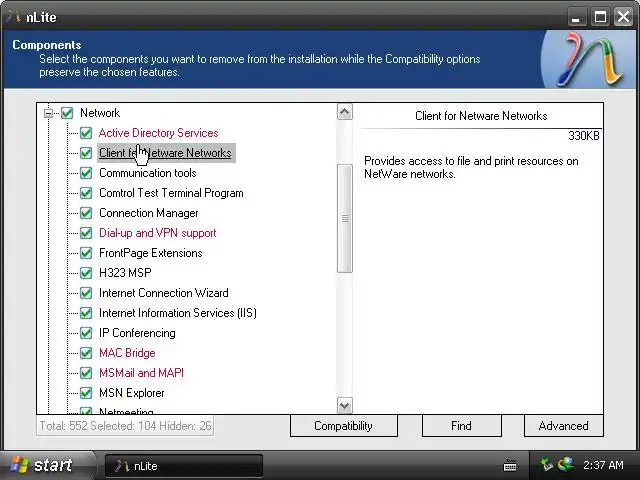This screenshot has width=640, height=480.
Task: Select Internet Information Services (IIS) item
Action: (178, 313)
